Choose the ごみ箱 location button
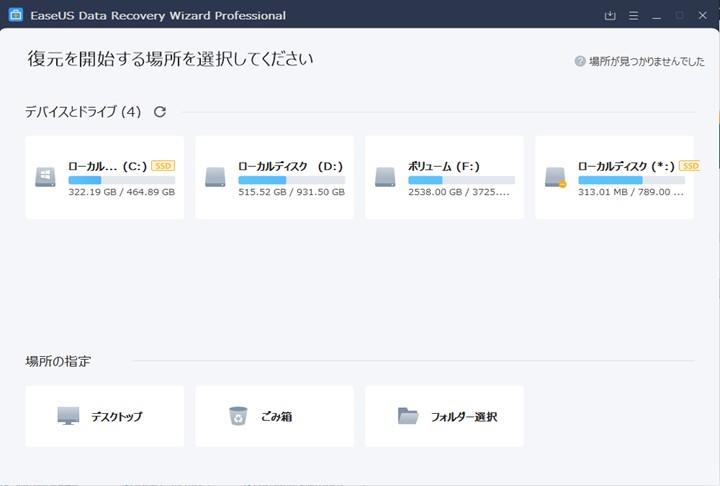The image size is (720, 486). [275, 416]
